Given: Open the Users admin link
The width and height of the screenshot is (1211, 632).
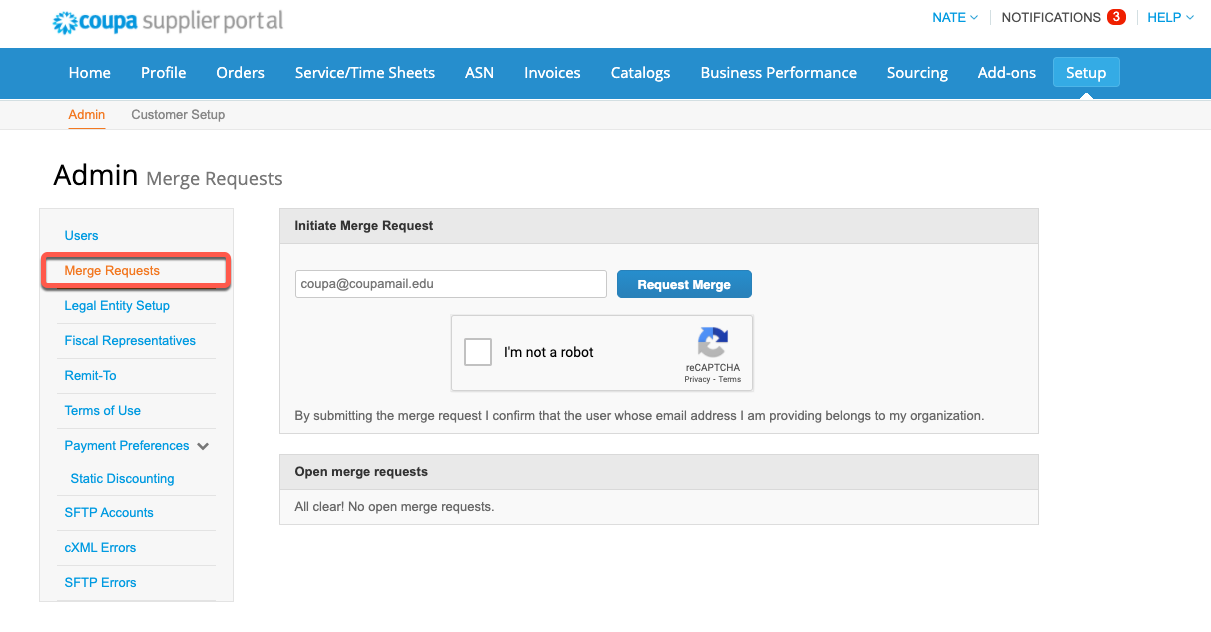Looking at the screenshot, I should click(81, 236).
